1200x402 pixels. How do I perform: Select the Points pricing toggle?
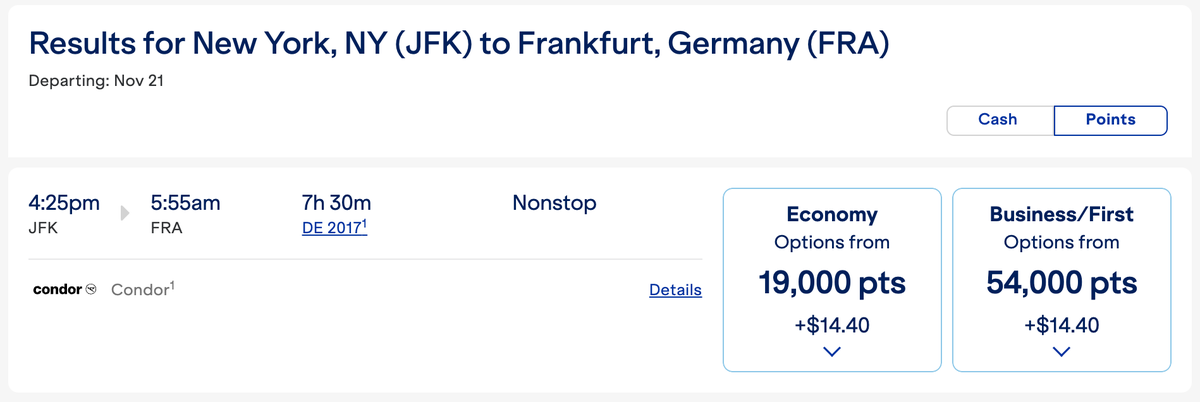coord(1110,120)
